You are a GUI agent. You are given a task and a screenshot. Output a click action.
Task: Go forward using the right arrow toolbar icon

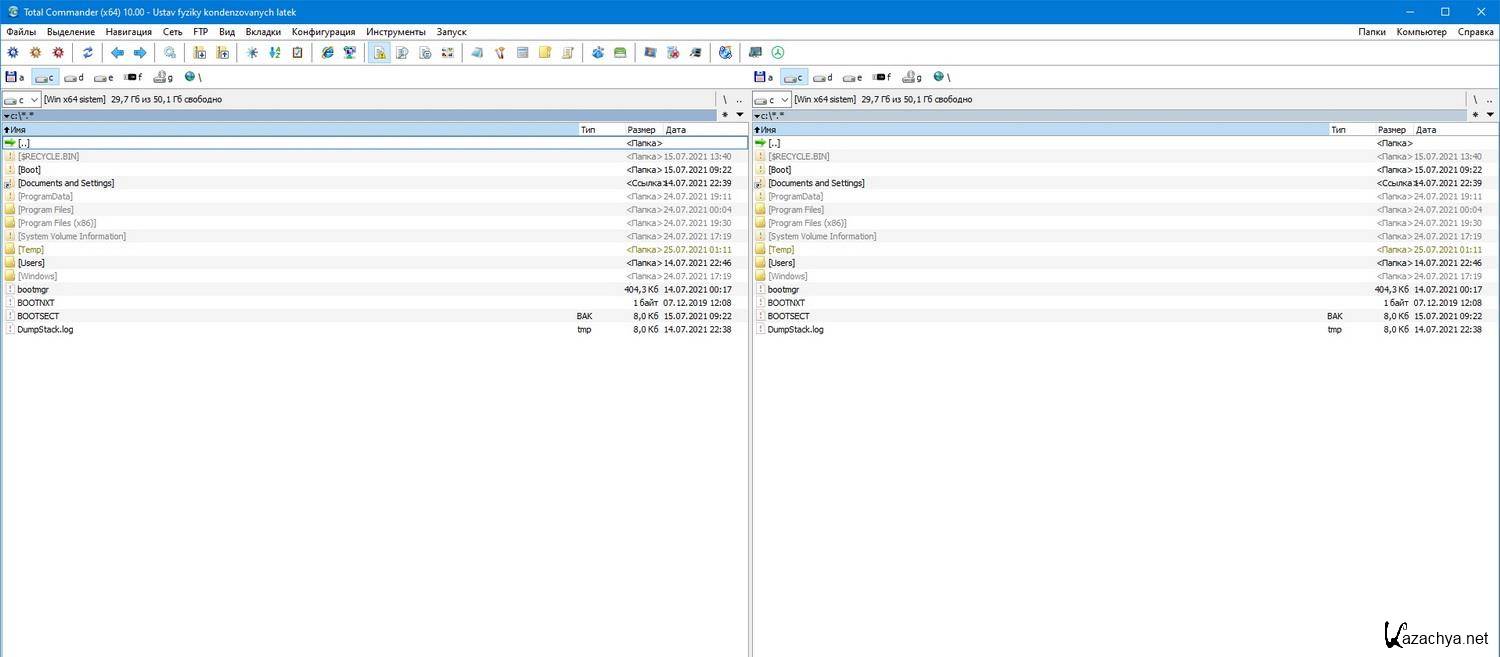[x=140, y=53]
